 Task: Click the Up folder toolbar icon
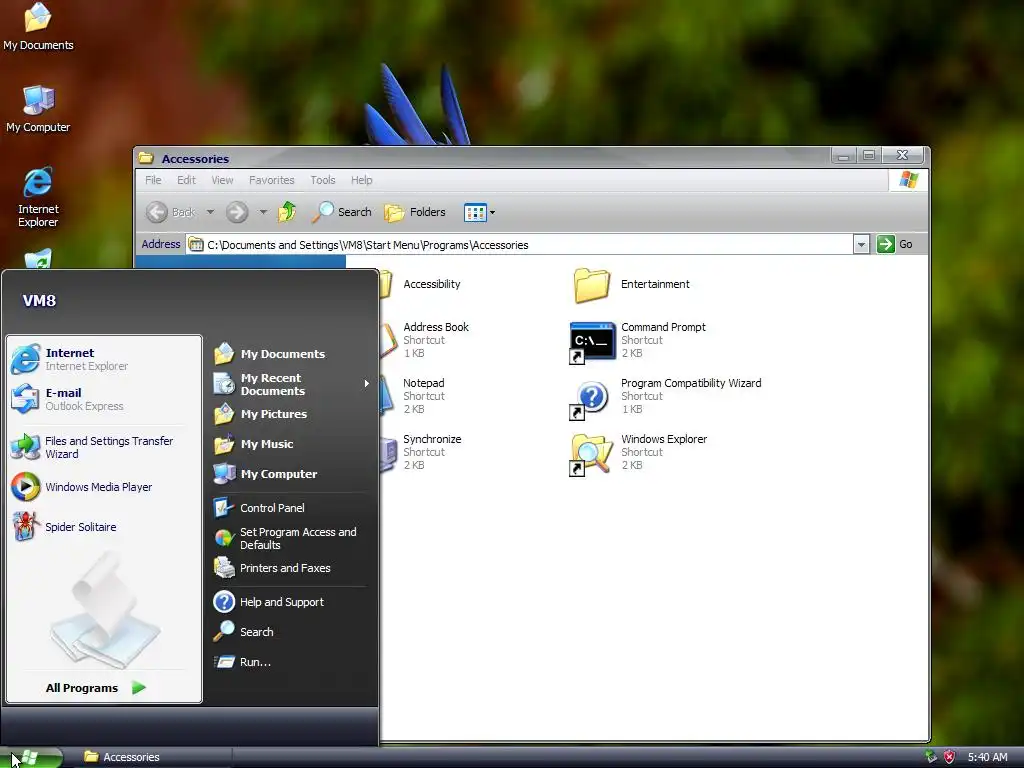(287, 212)
